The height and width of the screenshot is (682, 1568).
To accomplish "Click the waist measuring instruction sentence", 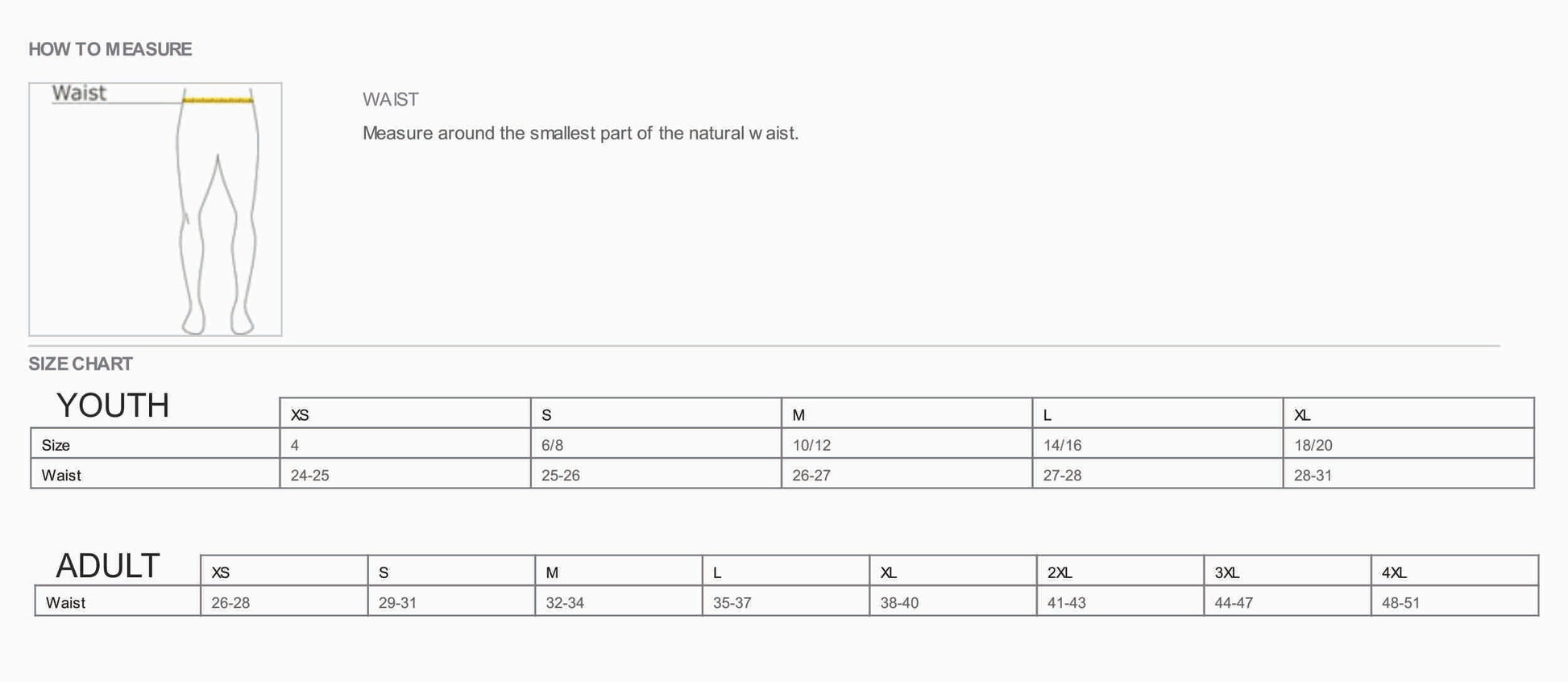I will tap(580, 133).
